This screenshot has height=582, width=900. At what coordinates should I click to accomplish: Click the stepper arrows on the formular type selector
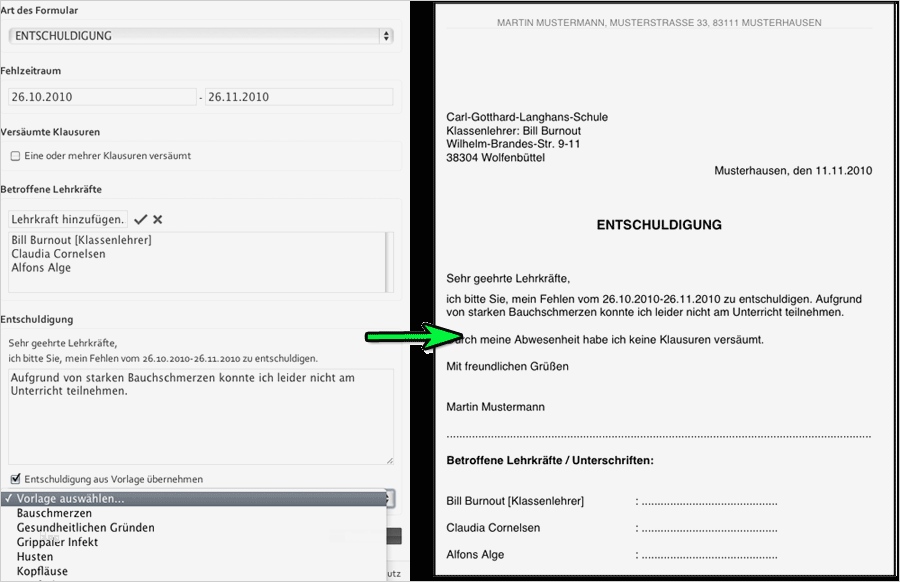point(385,35)
